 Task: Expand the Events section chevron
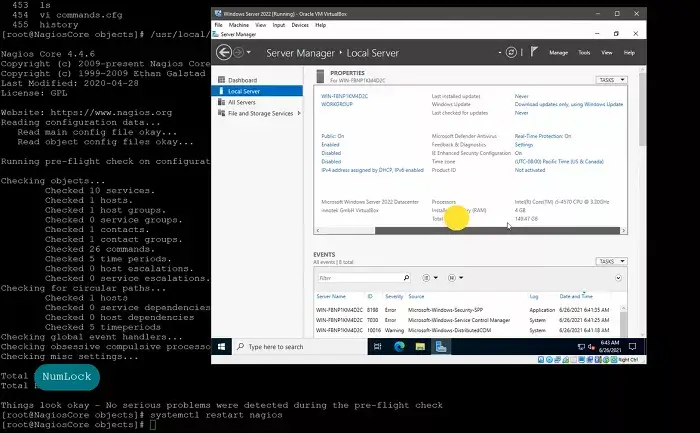(x=619, y=277)
